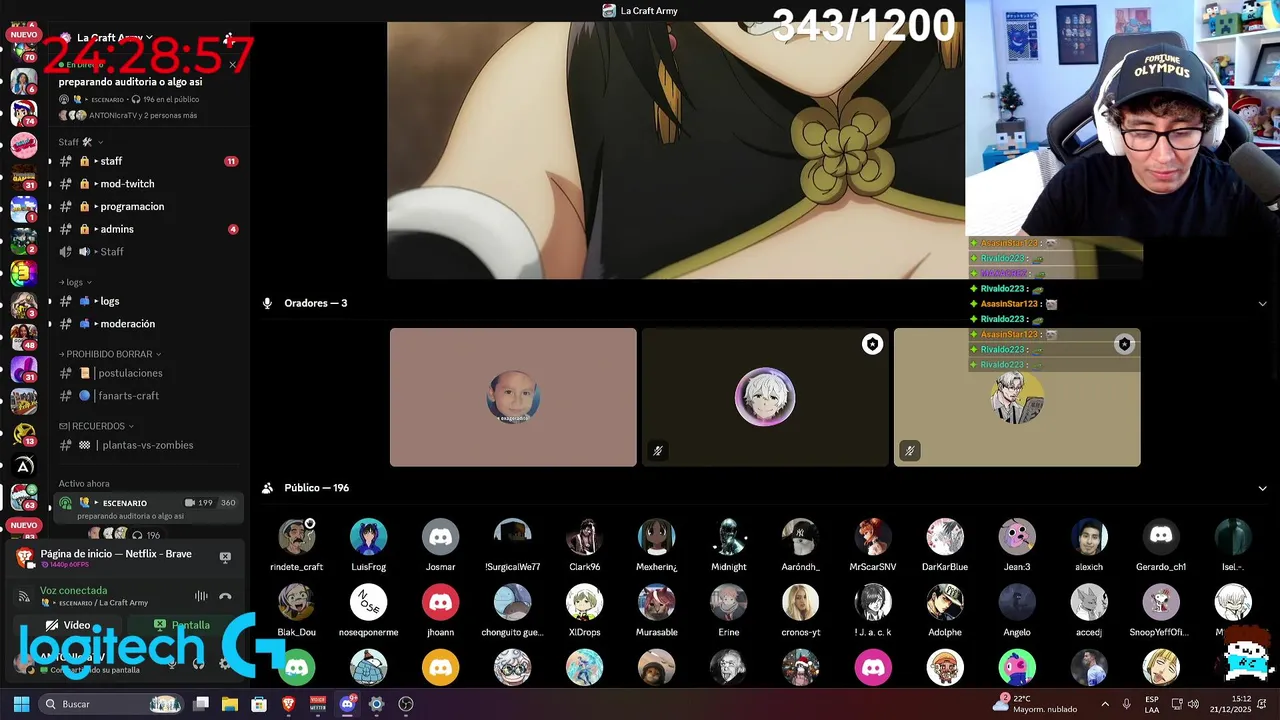Open noise suppression waveform icon

[x=201, y=596]
